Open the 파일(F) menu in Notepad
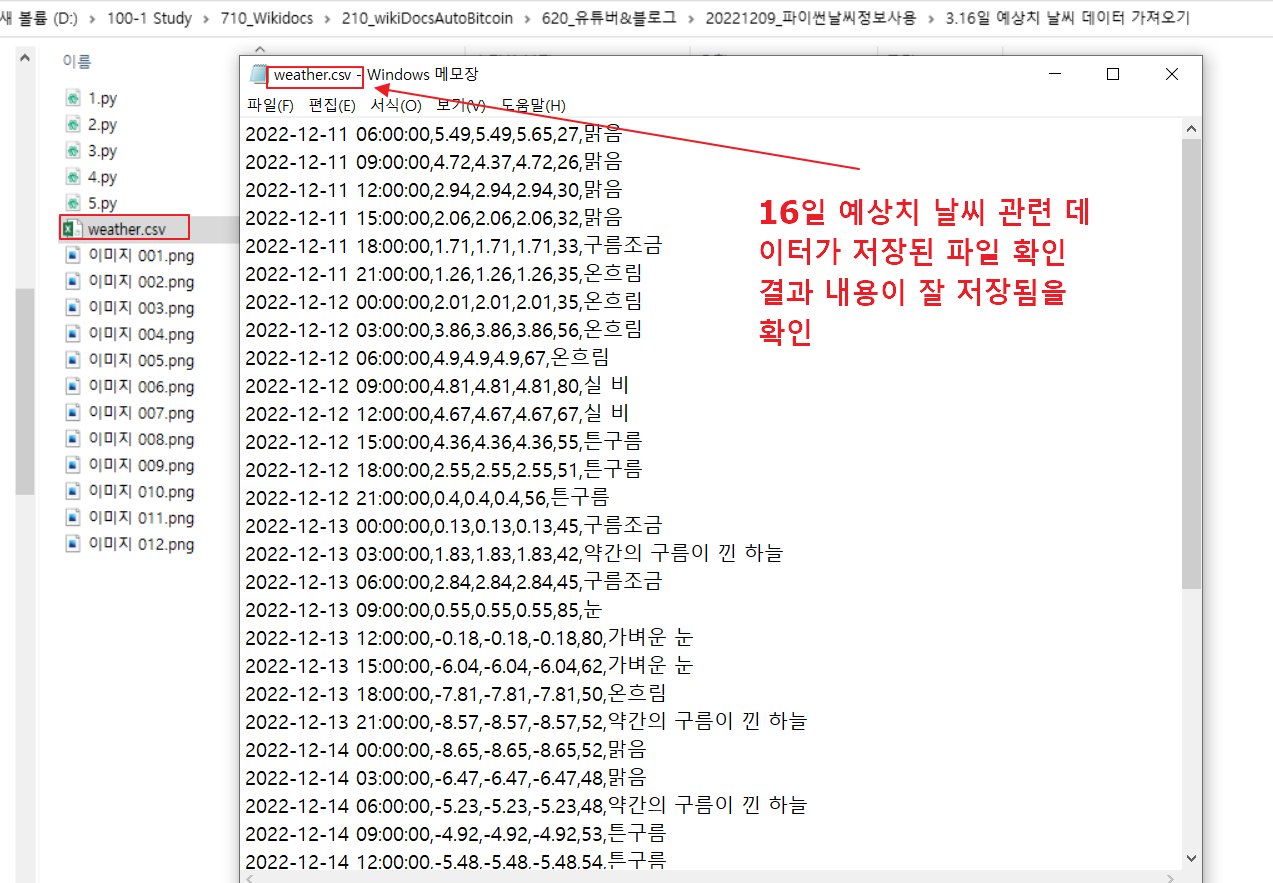This screenshot has height=883, width=1273. (270, 106)
